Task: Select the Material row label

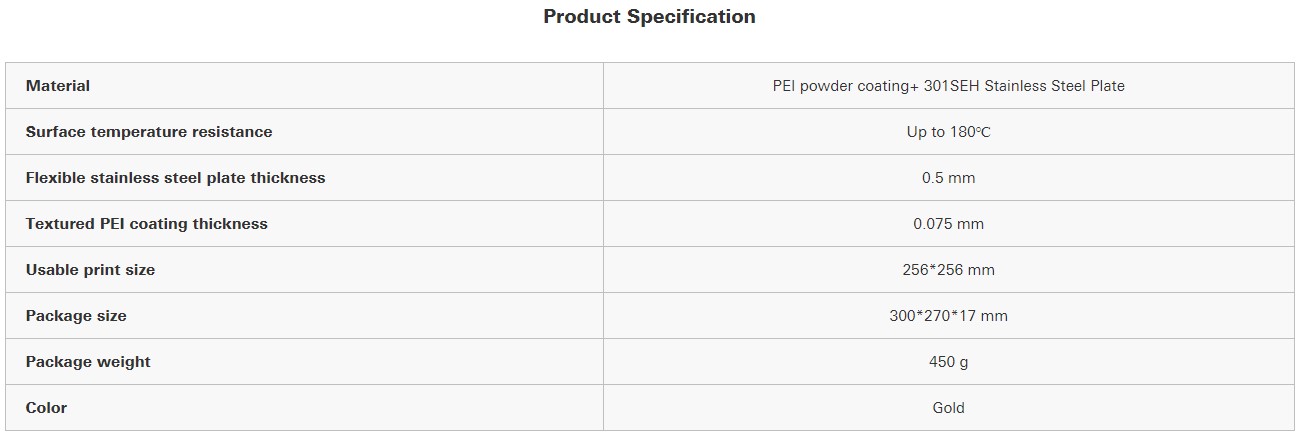Action: tap(58, 86)
